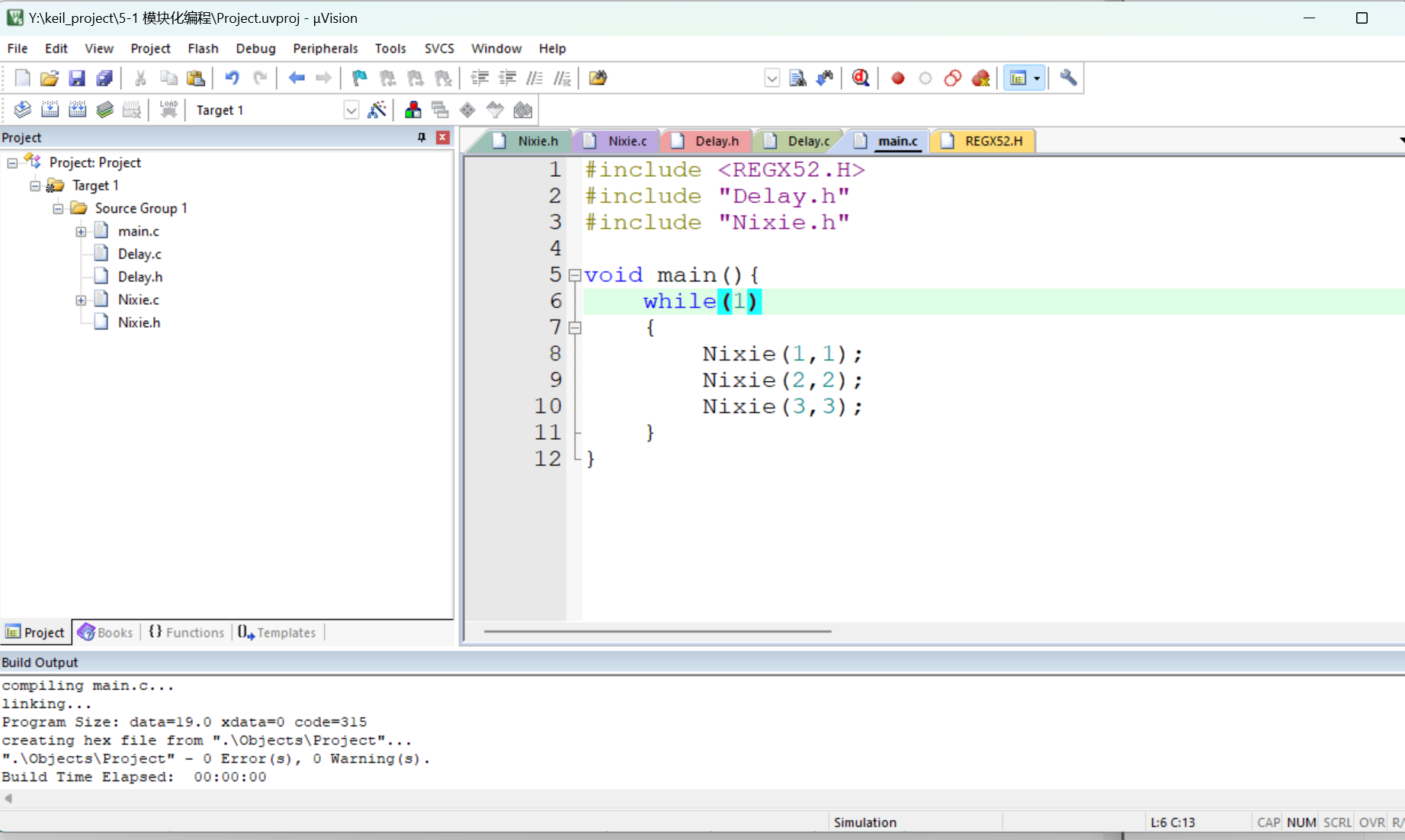Open the SVCS menu

click(x=439, y=48)
